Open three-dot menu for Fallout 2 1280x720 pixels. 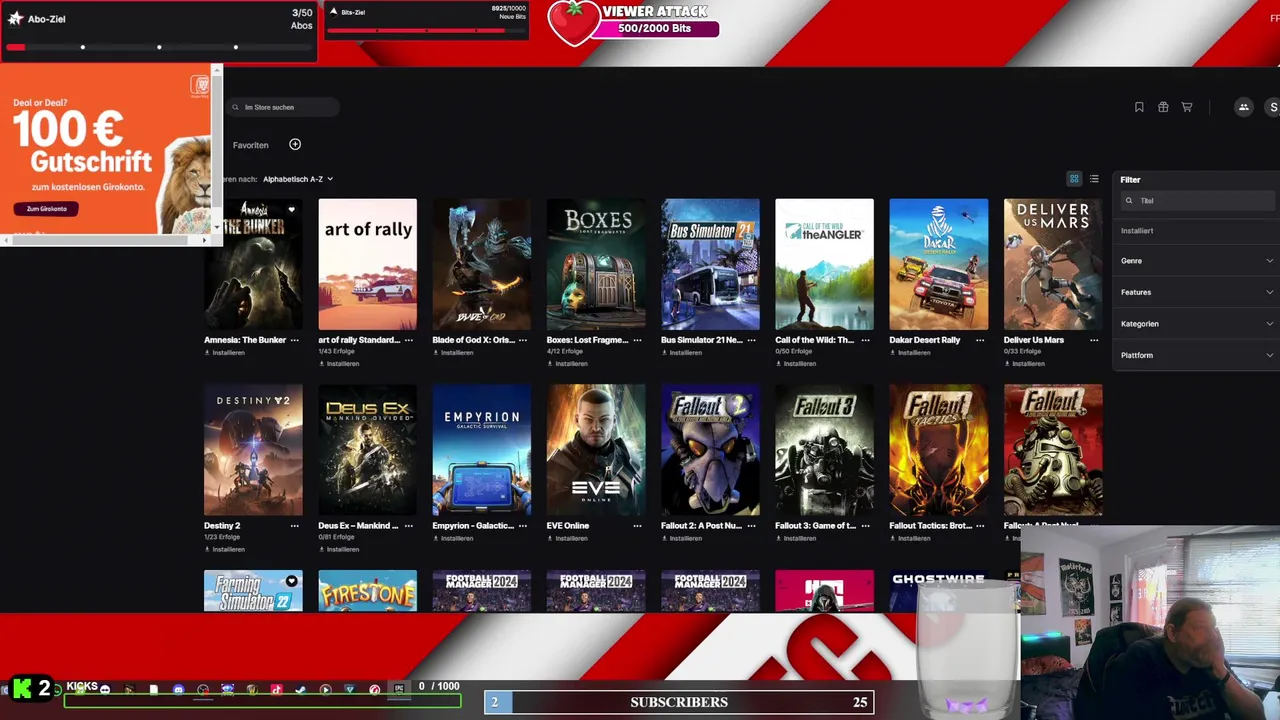pos(751,526)
